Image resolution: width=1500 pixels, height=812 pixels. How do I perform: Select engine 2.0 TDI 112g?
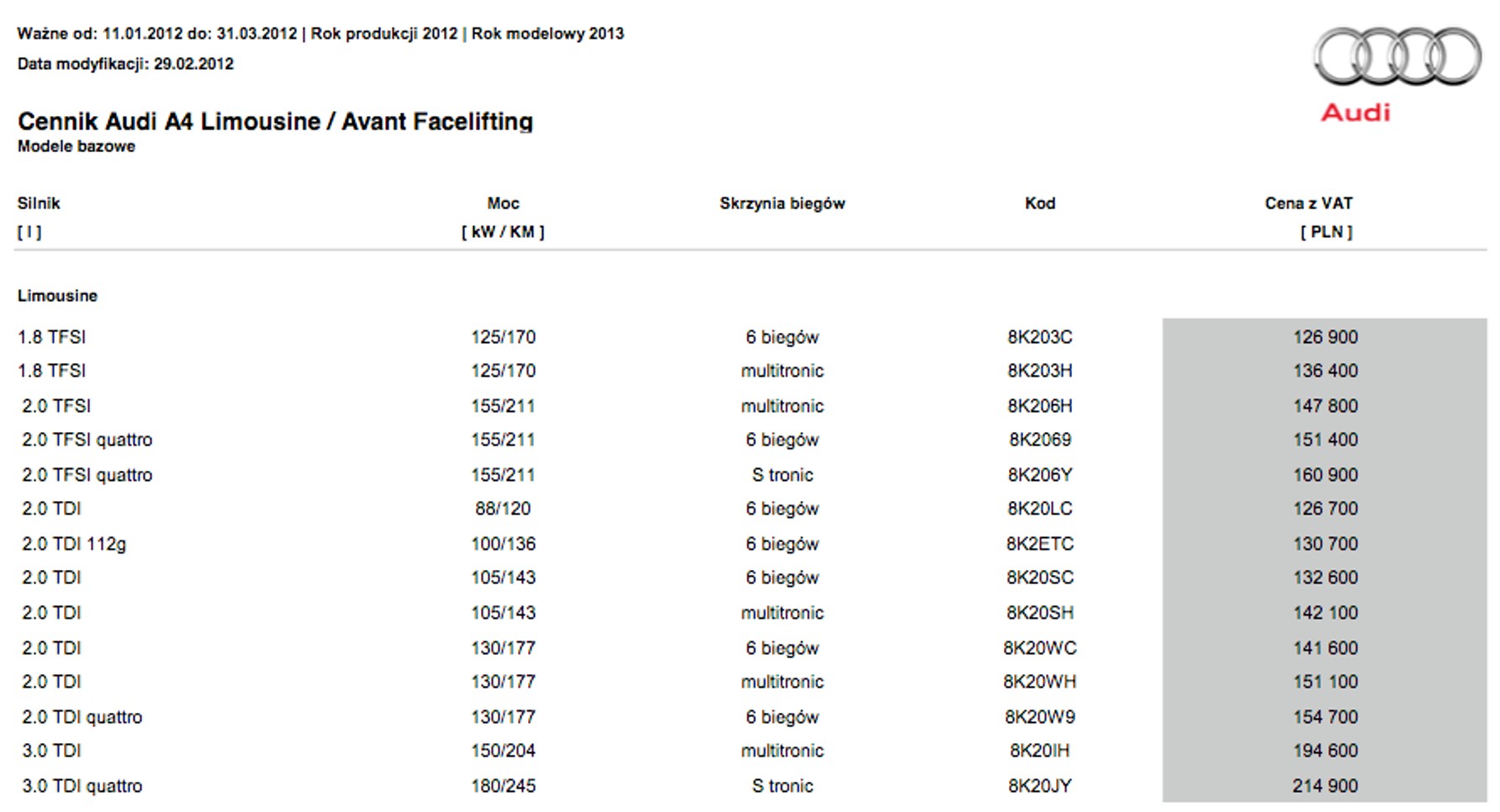[74, 544]
